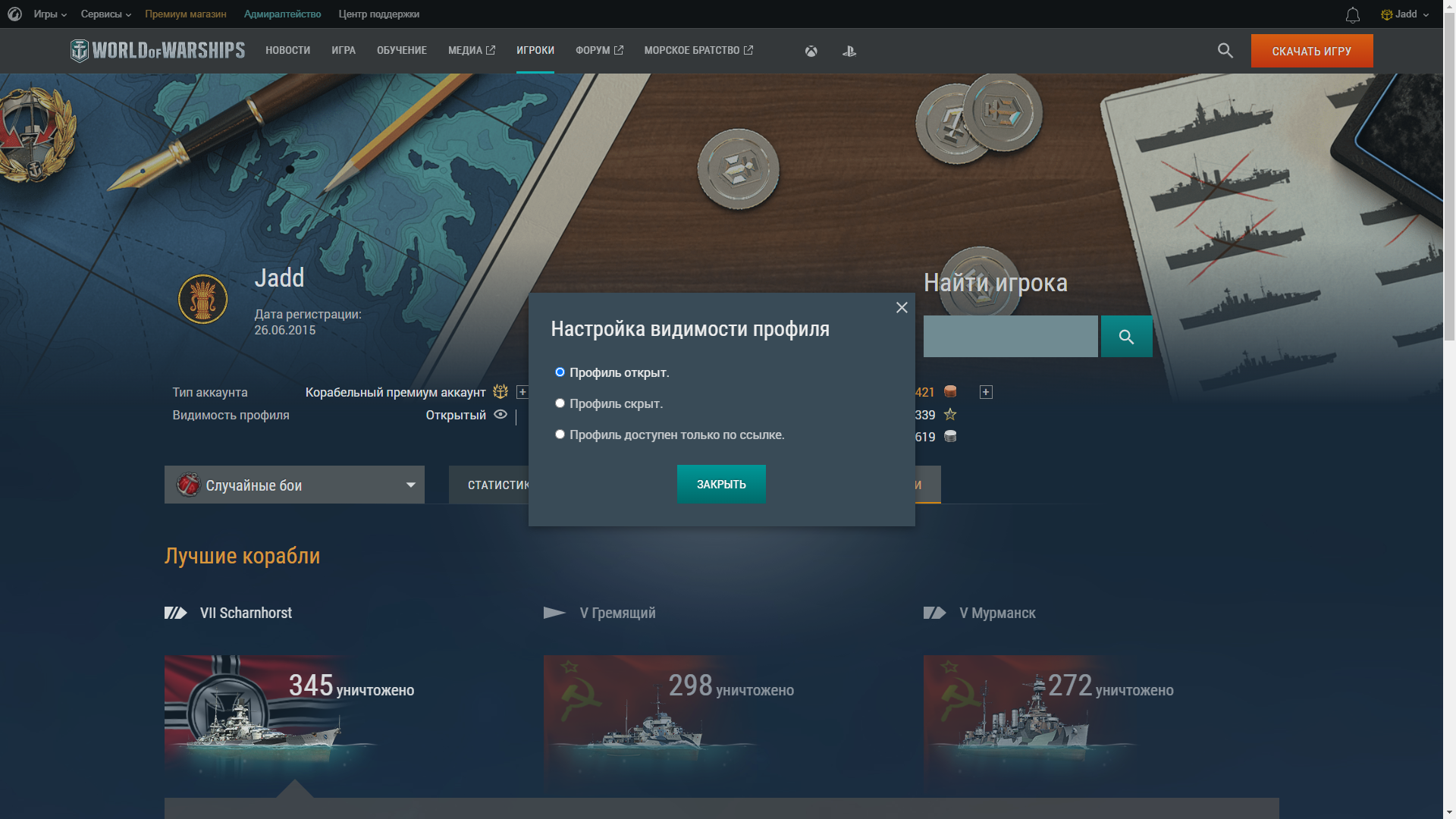The image size is (1456, 819).
Task: Switch to the СТАТИСТИКА tab
Action: (x=489, y=485)
